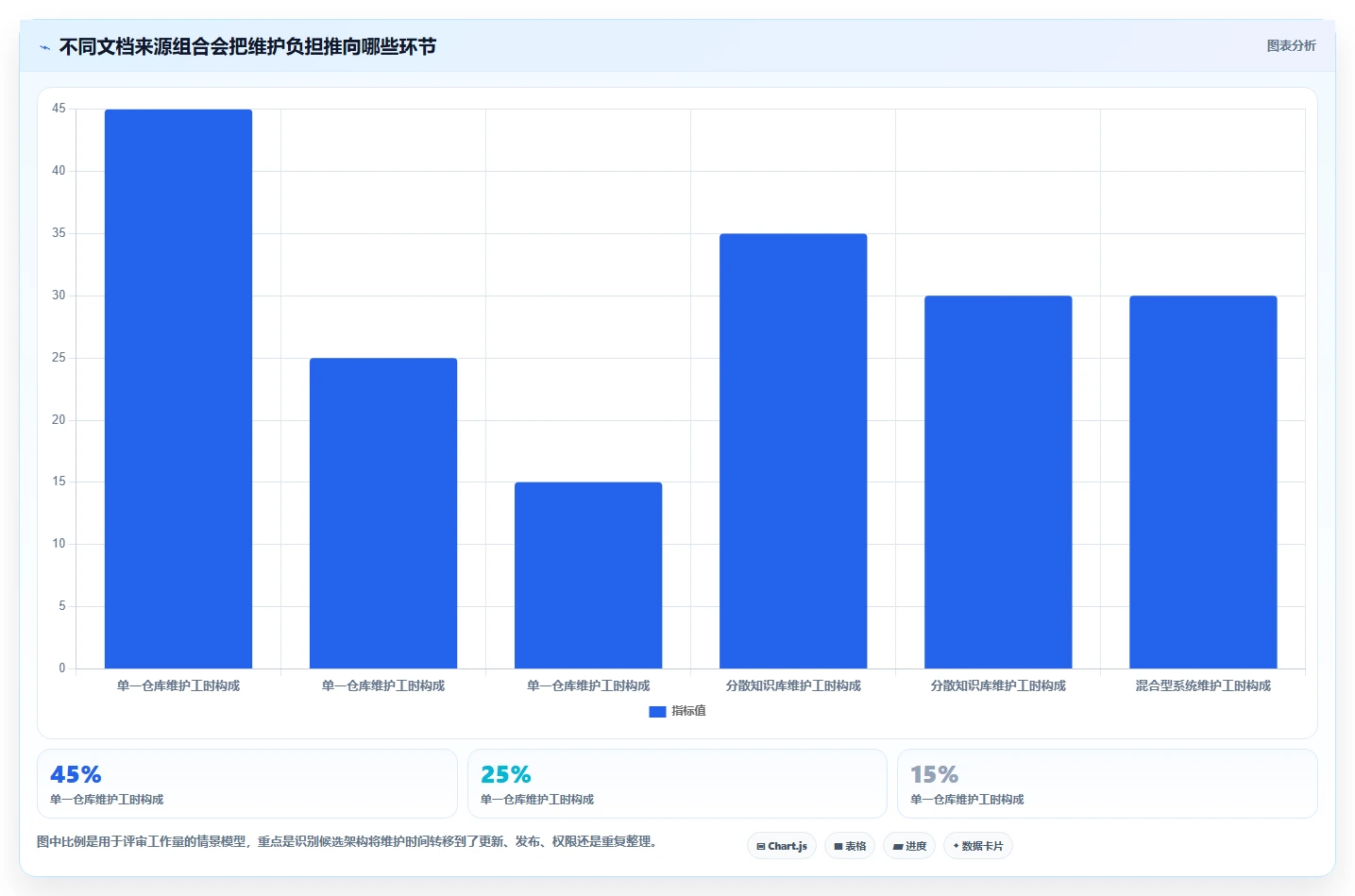1355x896 pixels.
Task: Click the 图表分析 label in header
Action: click(x=1291, y=45)
